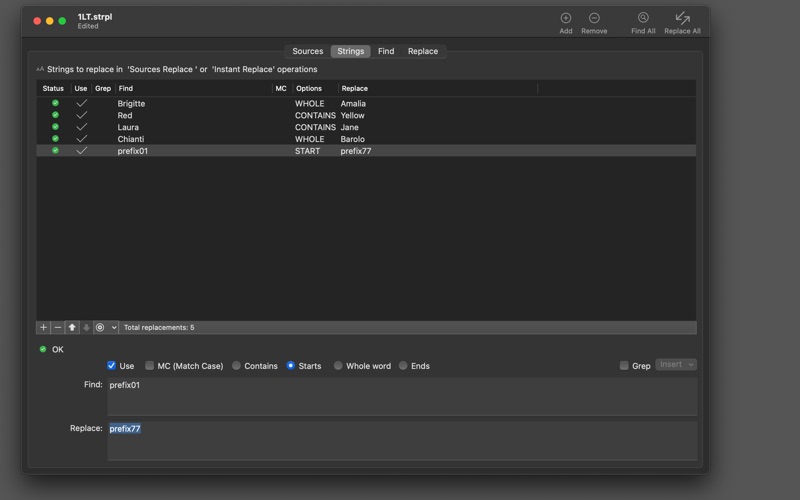This screenshot has height=500, width=800.
Task: Click CONTAINS option in Laura row
Action: pos(315,127)
